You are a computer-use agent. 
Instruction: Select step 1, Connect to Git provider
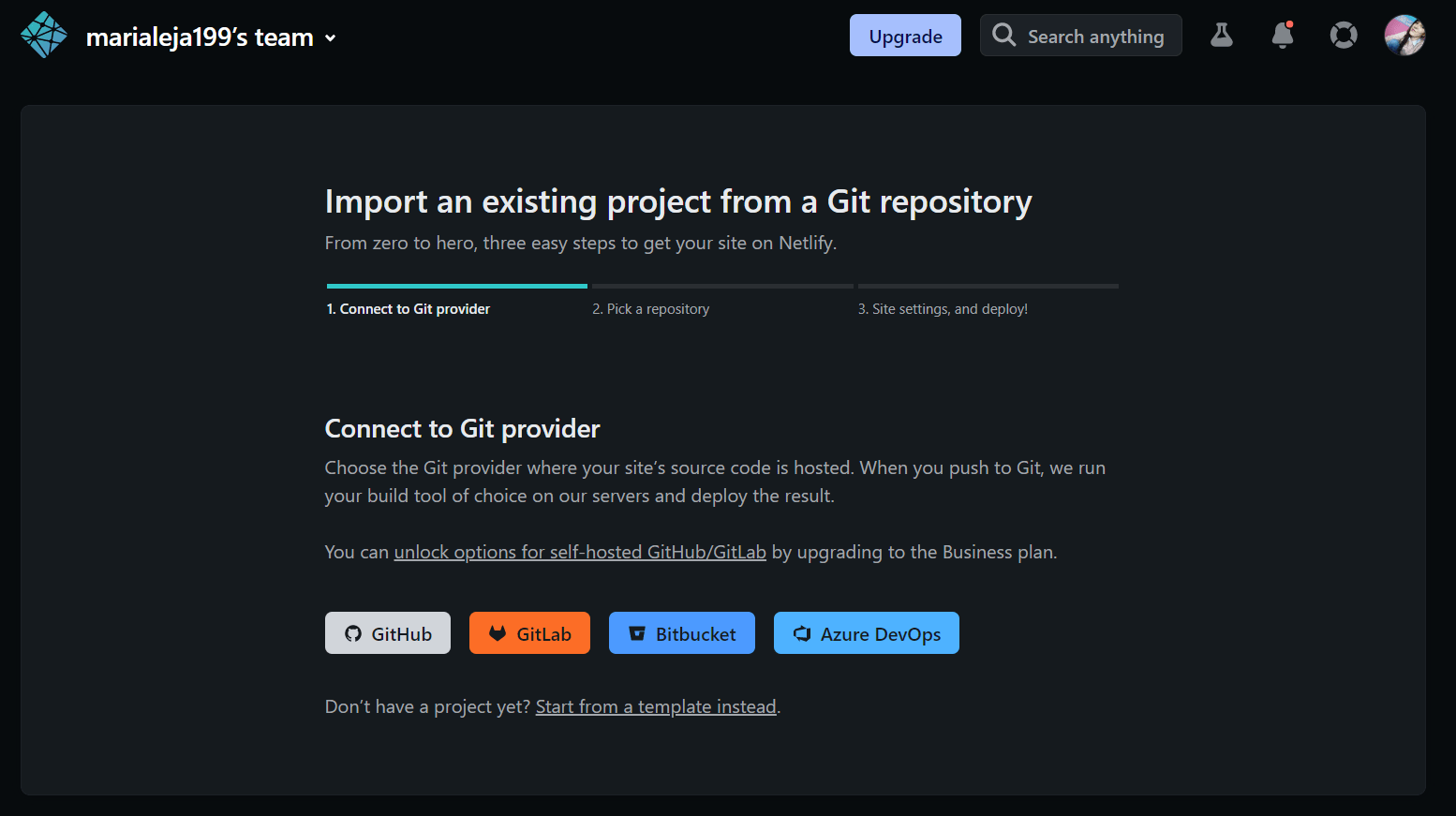point(409,308)
